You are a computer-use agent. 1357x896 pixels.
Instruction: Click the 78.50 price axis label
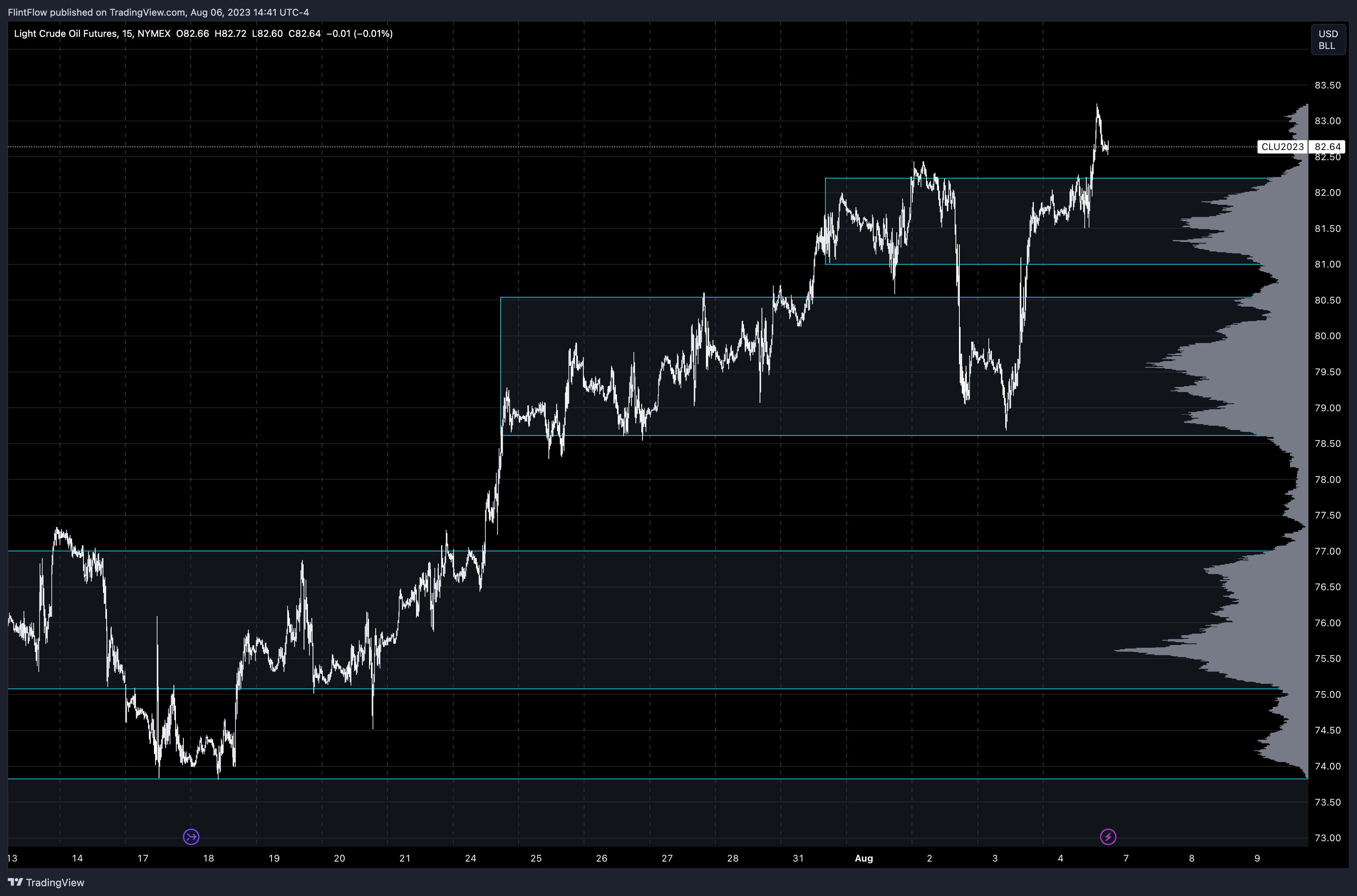1327,443
